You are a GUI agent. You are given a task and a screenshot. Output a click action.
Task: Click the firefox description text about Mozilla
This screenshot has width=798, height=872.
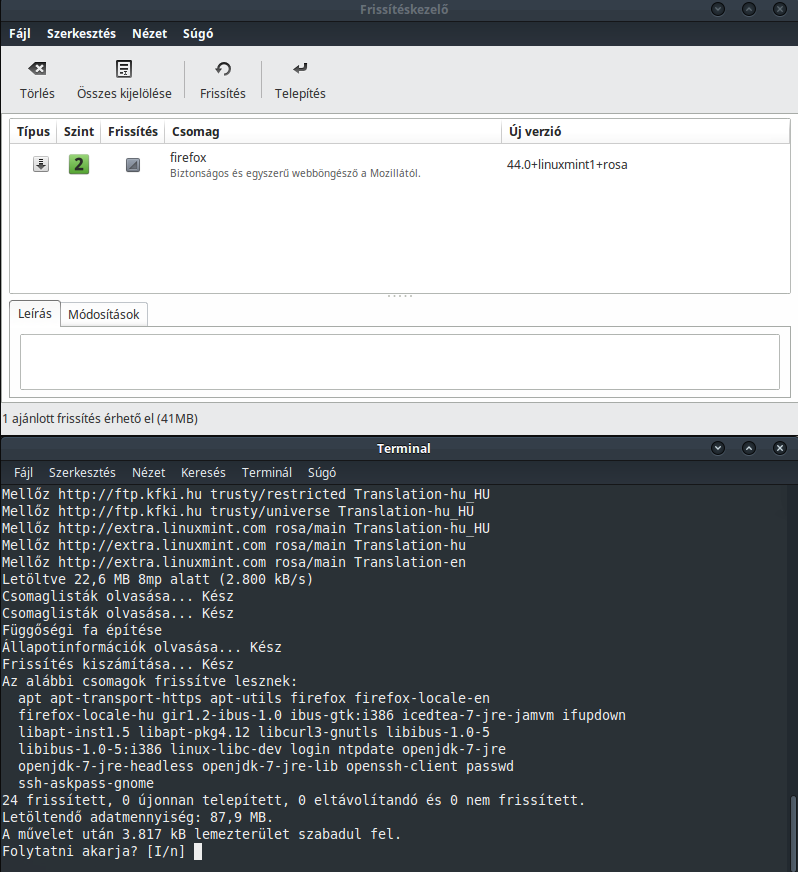[x=295, y=174]
